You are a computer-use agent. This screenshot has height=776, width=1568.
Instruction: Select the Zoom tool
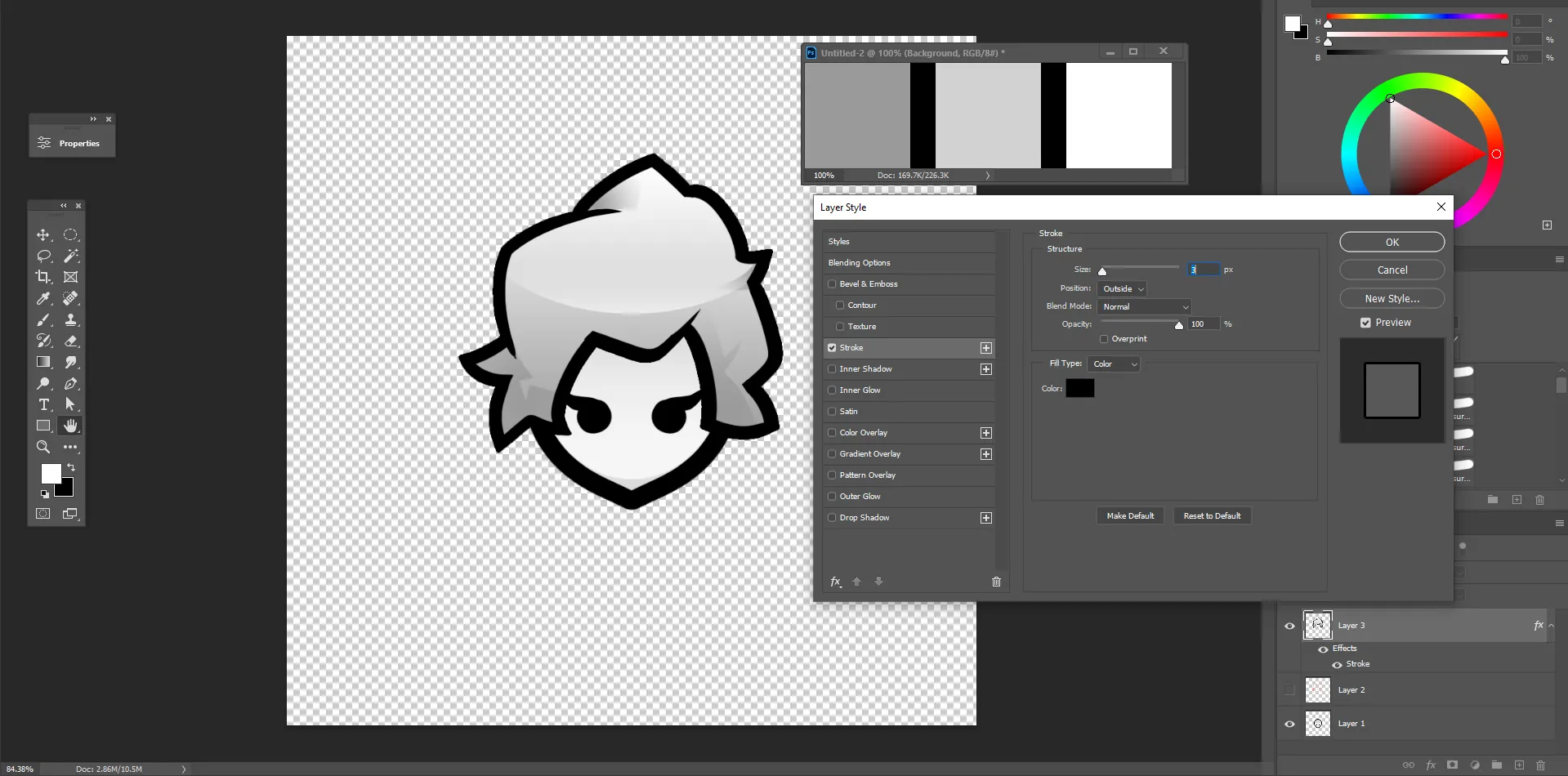click(43, 448)
